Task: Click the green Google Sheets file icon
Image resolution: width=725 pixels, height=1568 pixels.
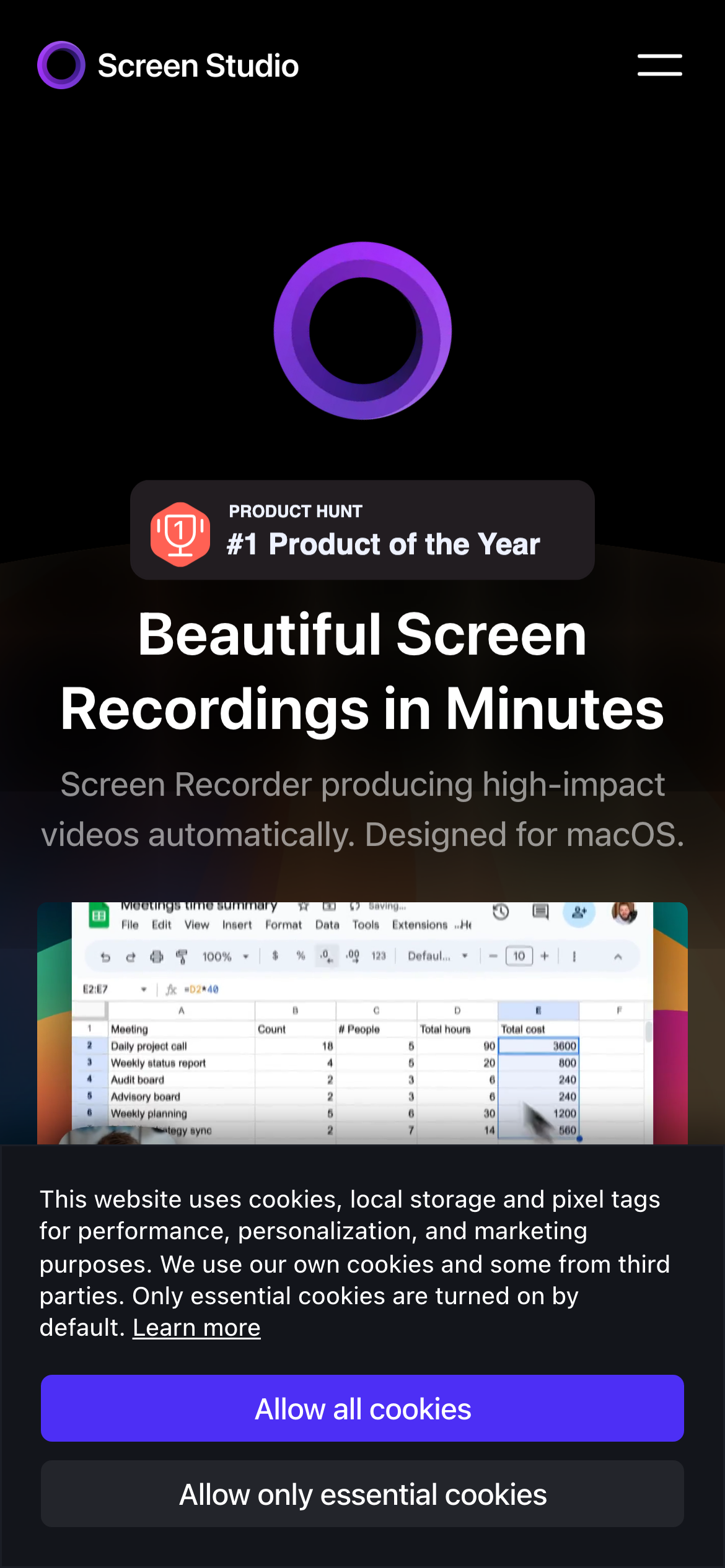Action: (x=99, y=916)
